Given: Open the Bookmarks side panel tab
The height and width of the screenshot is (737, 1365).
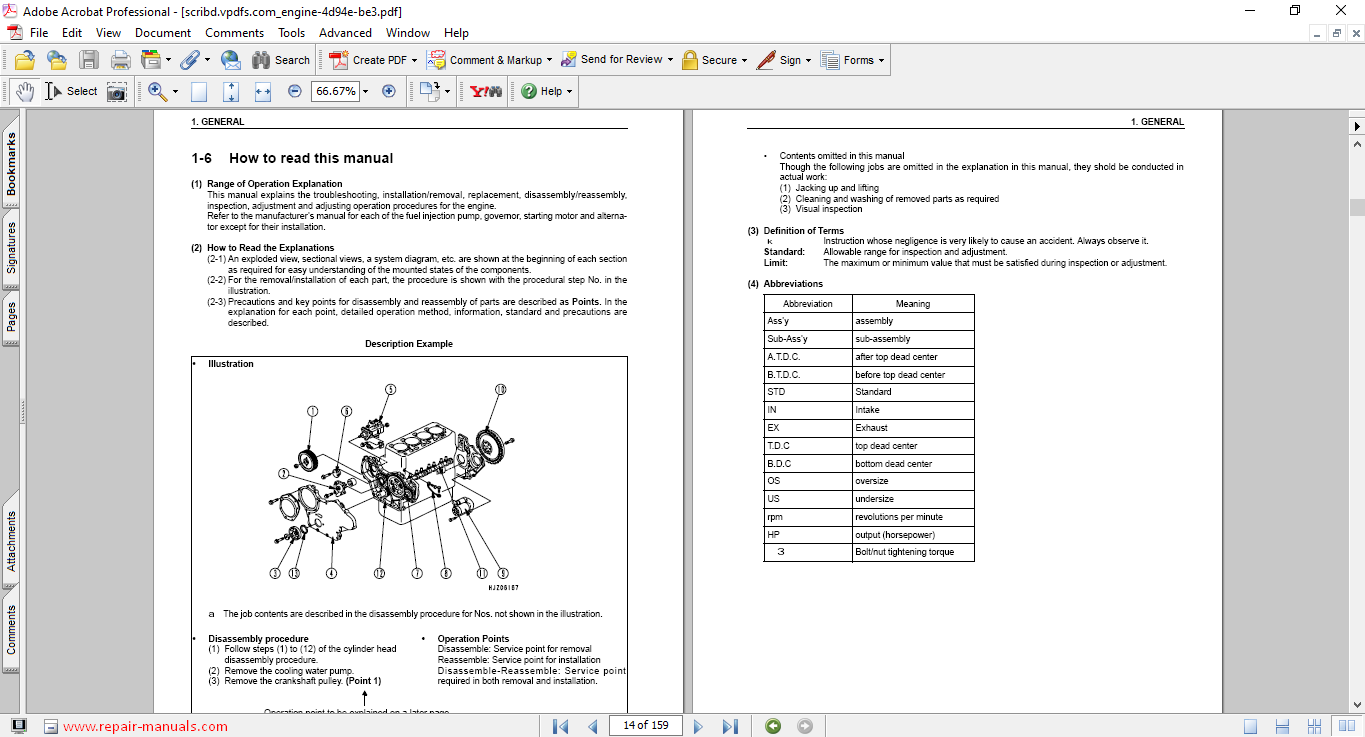Looking at the screenshot, I should pyautogui.click(x=11, y=165).
